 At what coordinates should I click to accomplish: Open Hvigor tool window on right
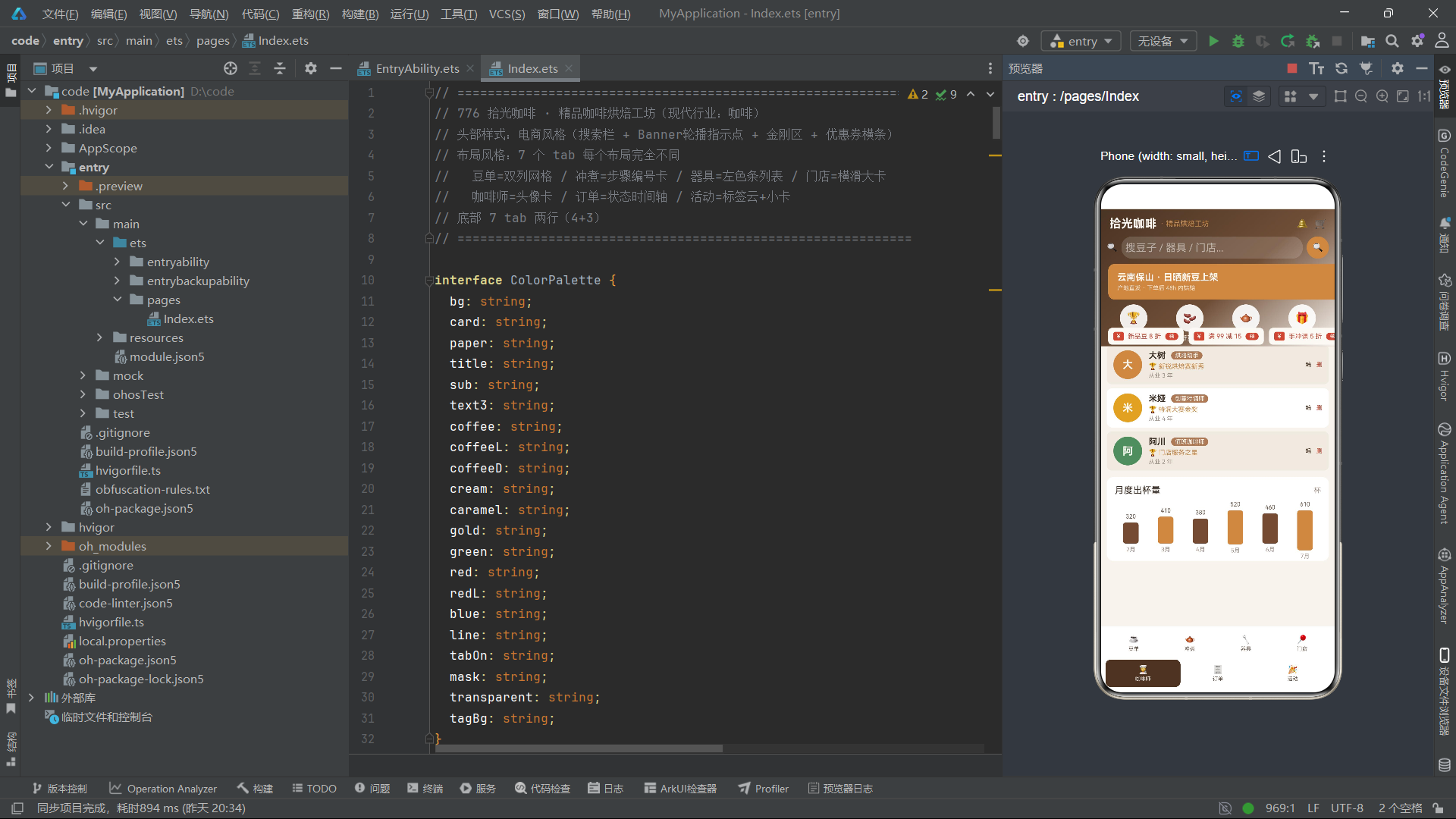pos(1445,376)
